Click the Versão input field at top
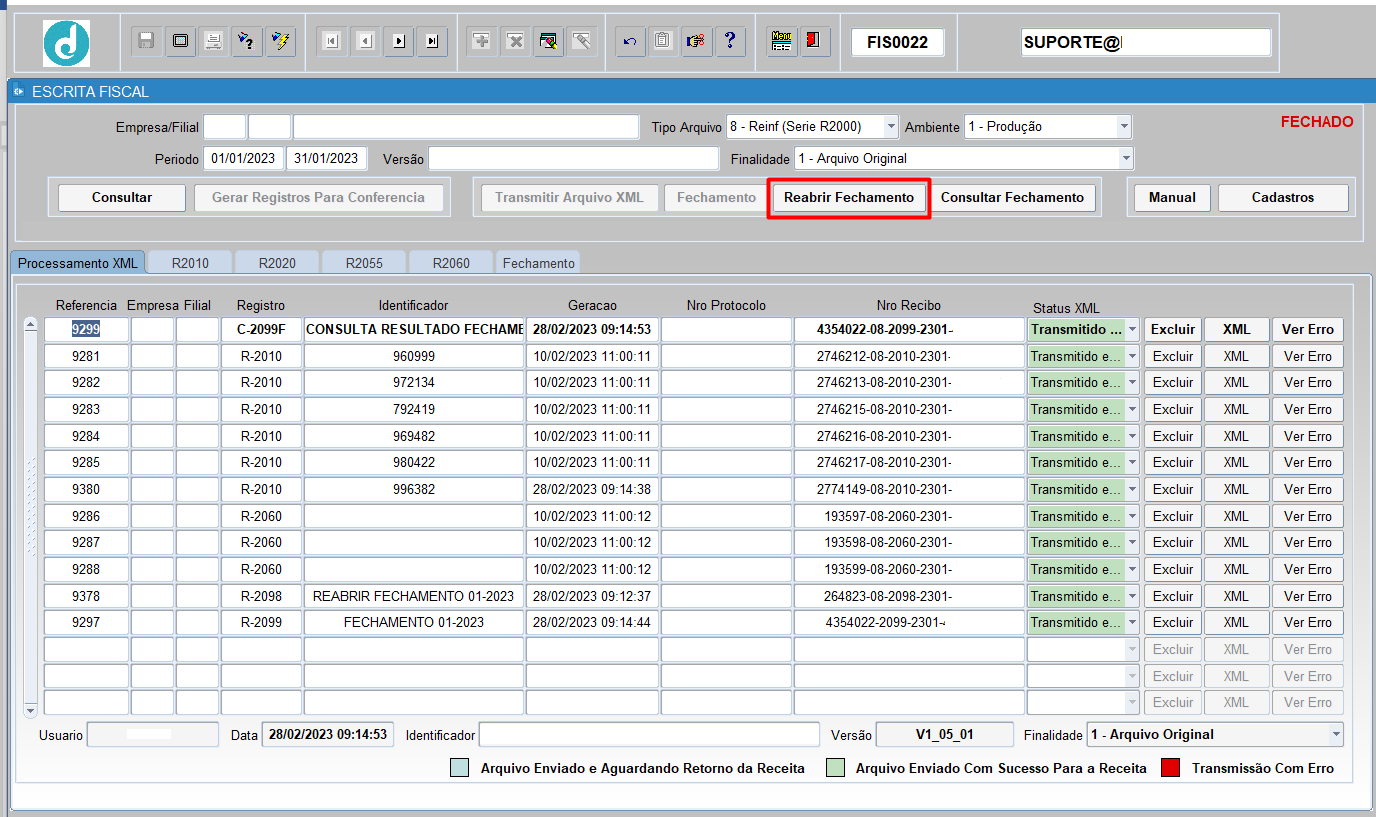Image resolution: width=1376 pixels, height=817 pixels. coord(574,159)
